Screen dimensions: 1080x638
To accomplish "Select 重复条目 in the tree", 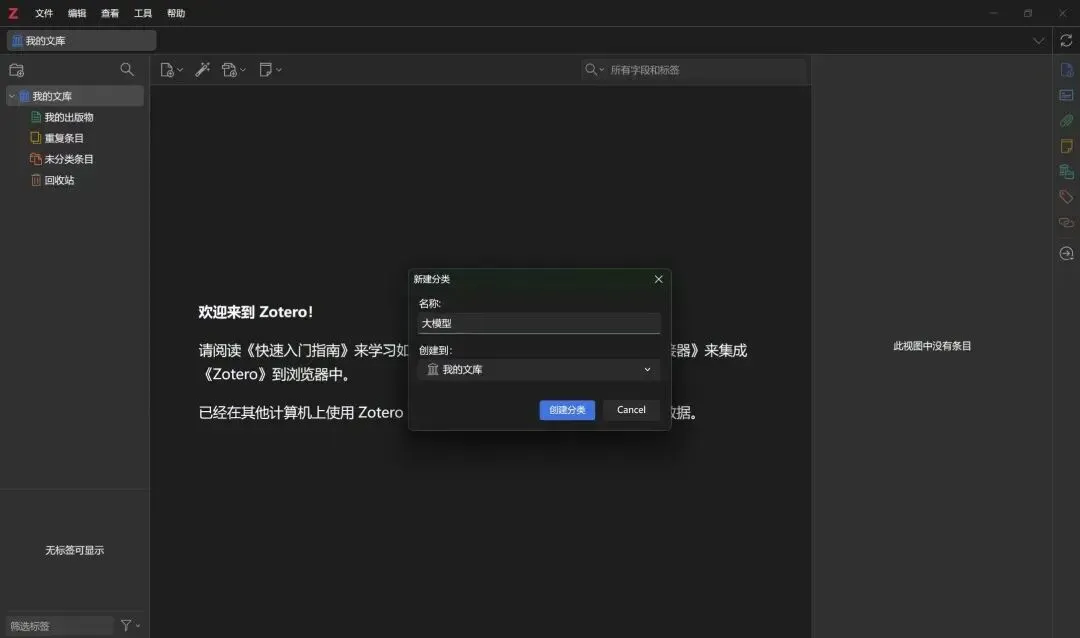I will (64, 138).
